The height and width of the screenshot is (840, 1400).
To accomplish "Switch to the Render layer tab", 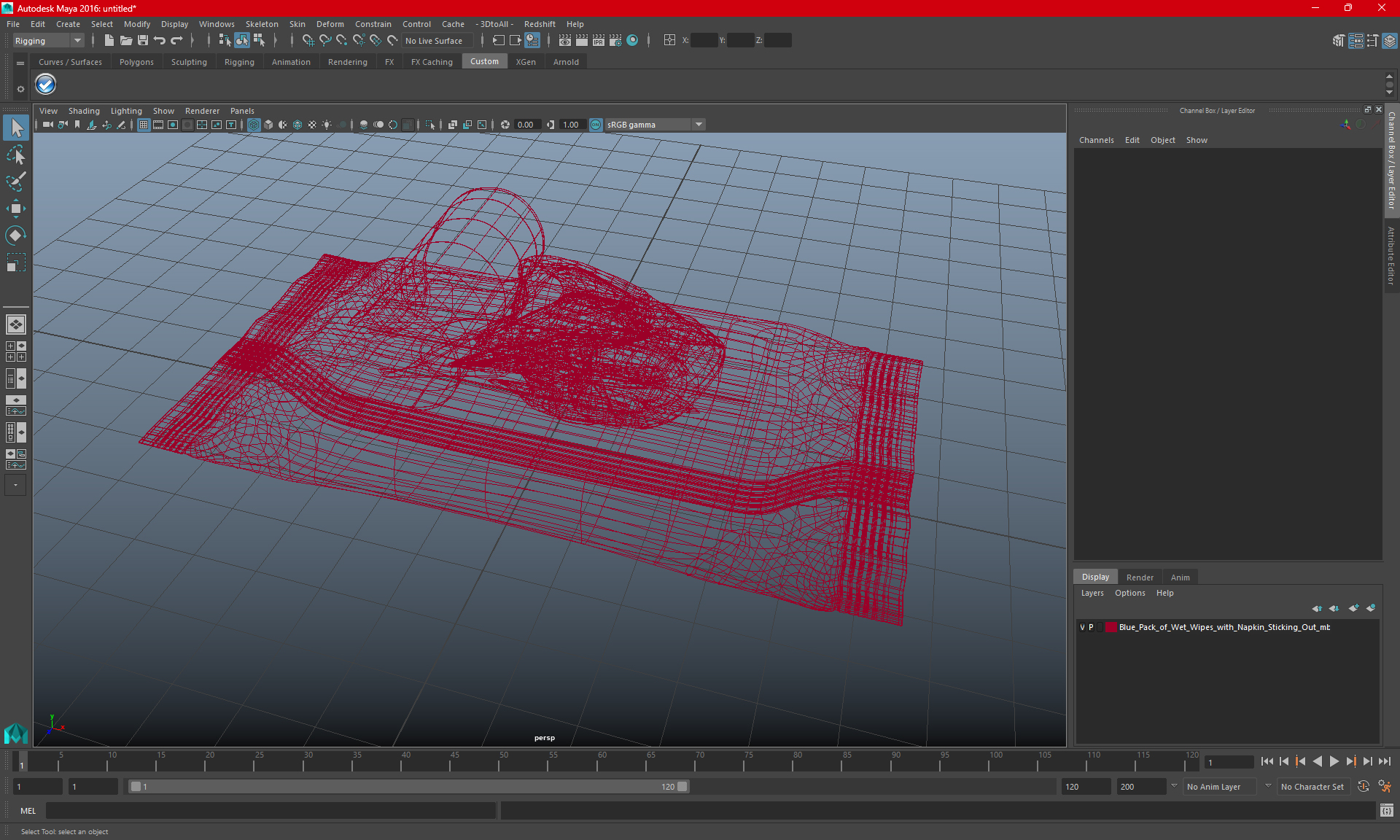I will (x=1140, y=577).
